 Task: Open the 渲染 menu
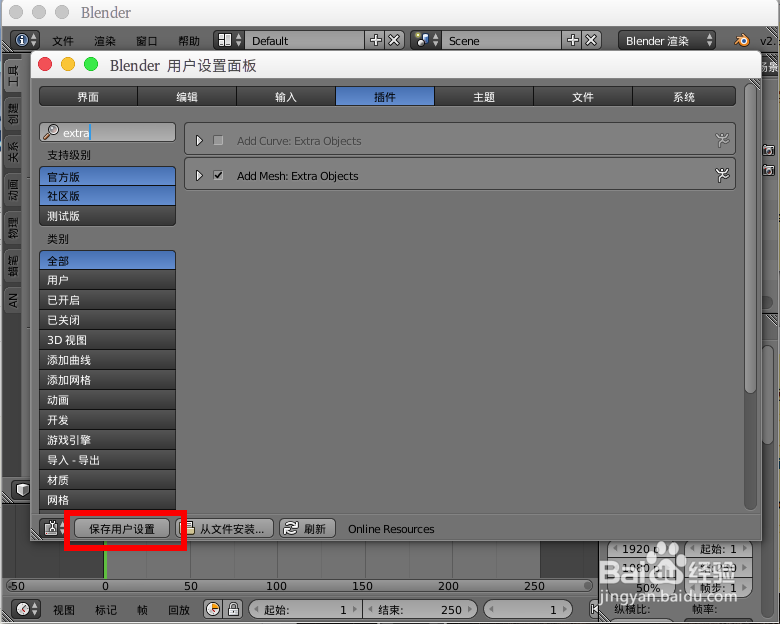[104, 41]
